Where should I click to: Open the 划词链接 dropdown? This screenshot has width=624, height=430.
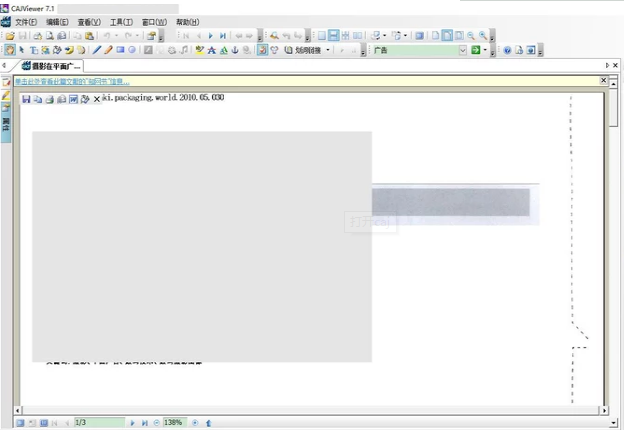(327, 50)
